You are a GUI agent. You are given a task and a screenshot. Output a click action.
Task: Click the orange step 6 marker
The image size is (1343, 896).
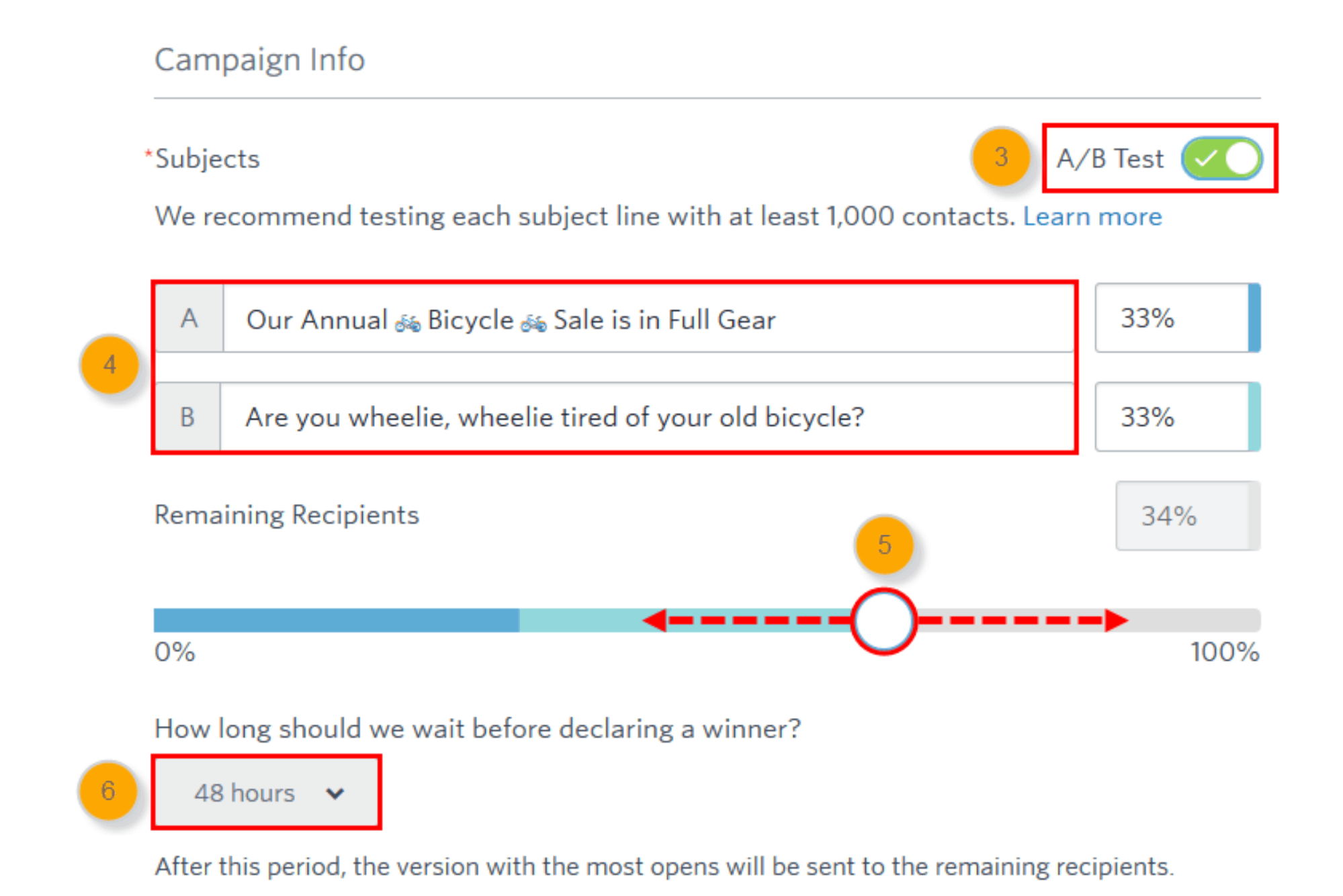pyautogui.click(x=108, y=791)
